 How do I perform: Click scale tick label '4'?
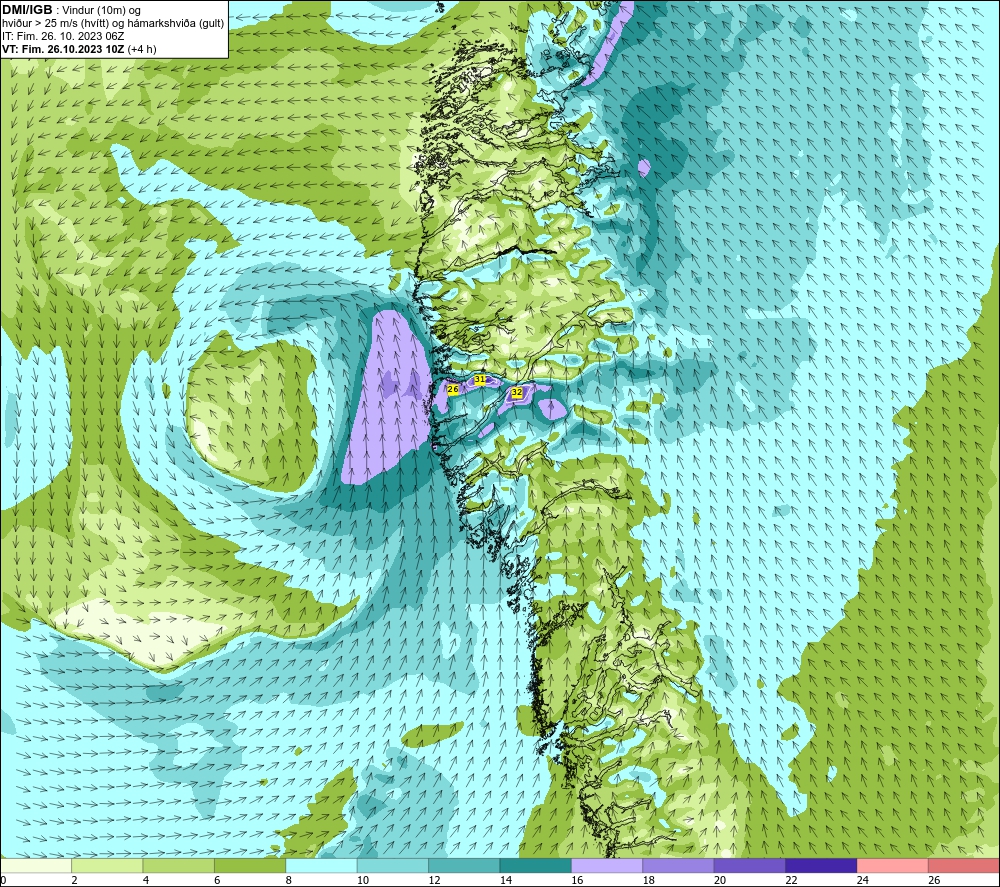click(x=146, y=880)
